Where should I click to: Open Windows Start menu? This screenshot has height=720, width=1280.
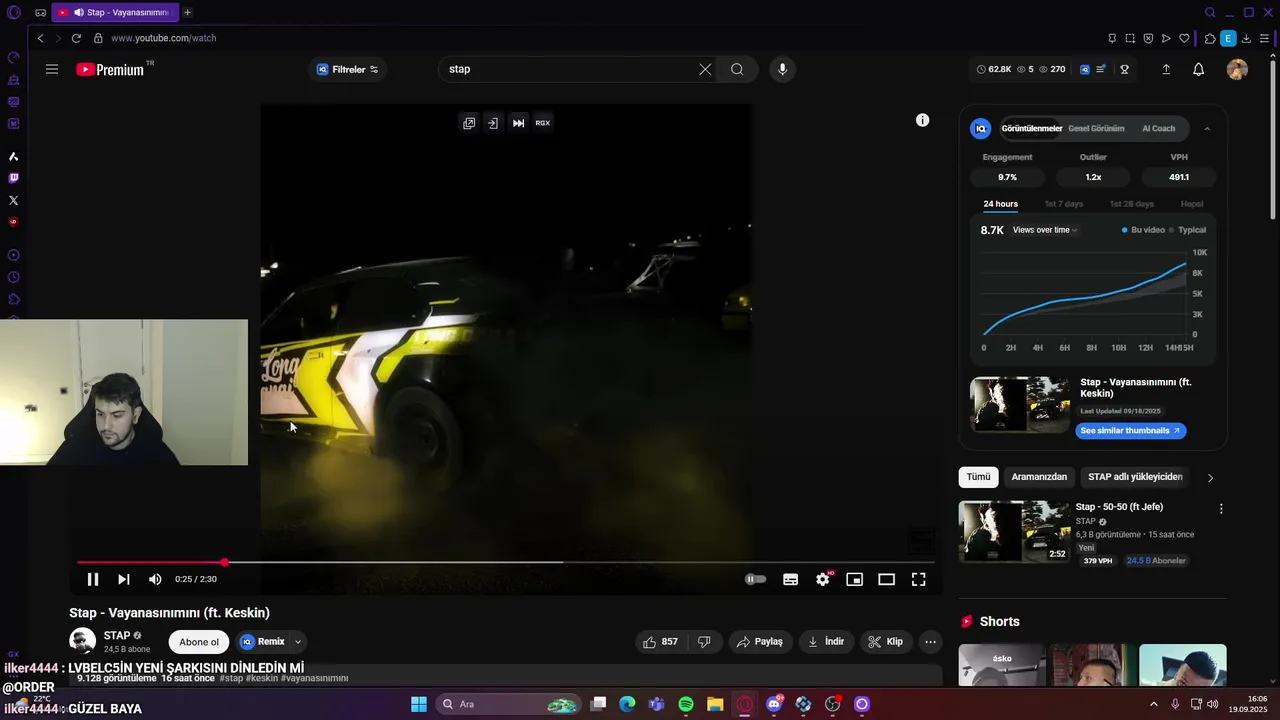[x=419, y=704]
